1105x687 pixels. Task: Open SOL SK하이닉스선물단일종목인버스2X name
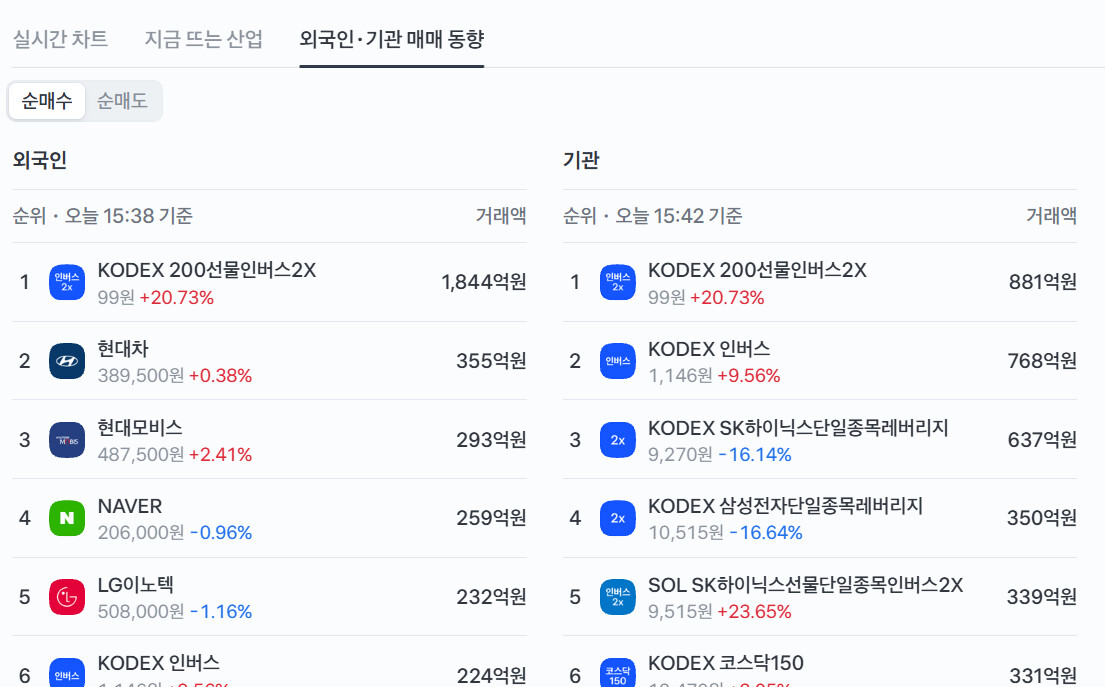805,585
